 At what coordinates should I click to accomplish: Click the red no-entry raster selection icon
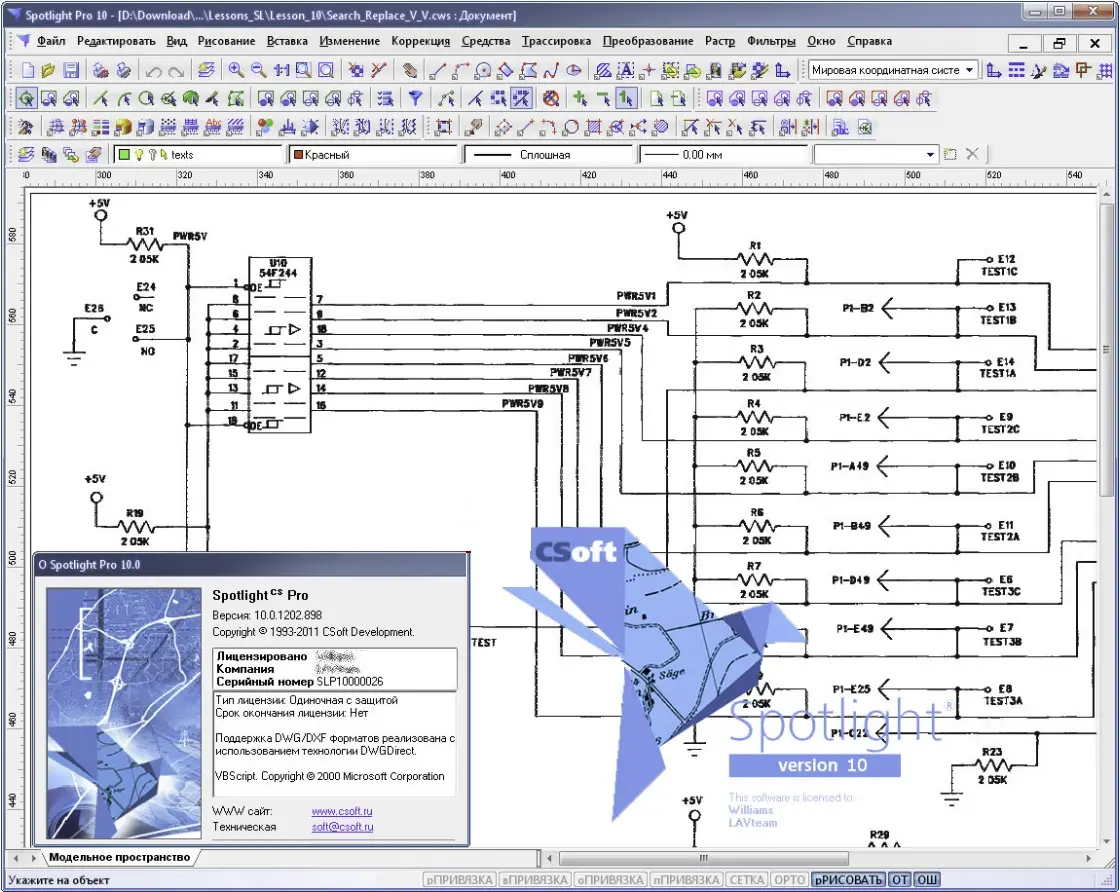550,99
